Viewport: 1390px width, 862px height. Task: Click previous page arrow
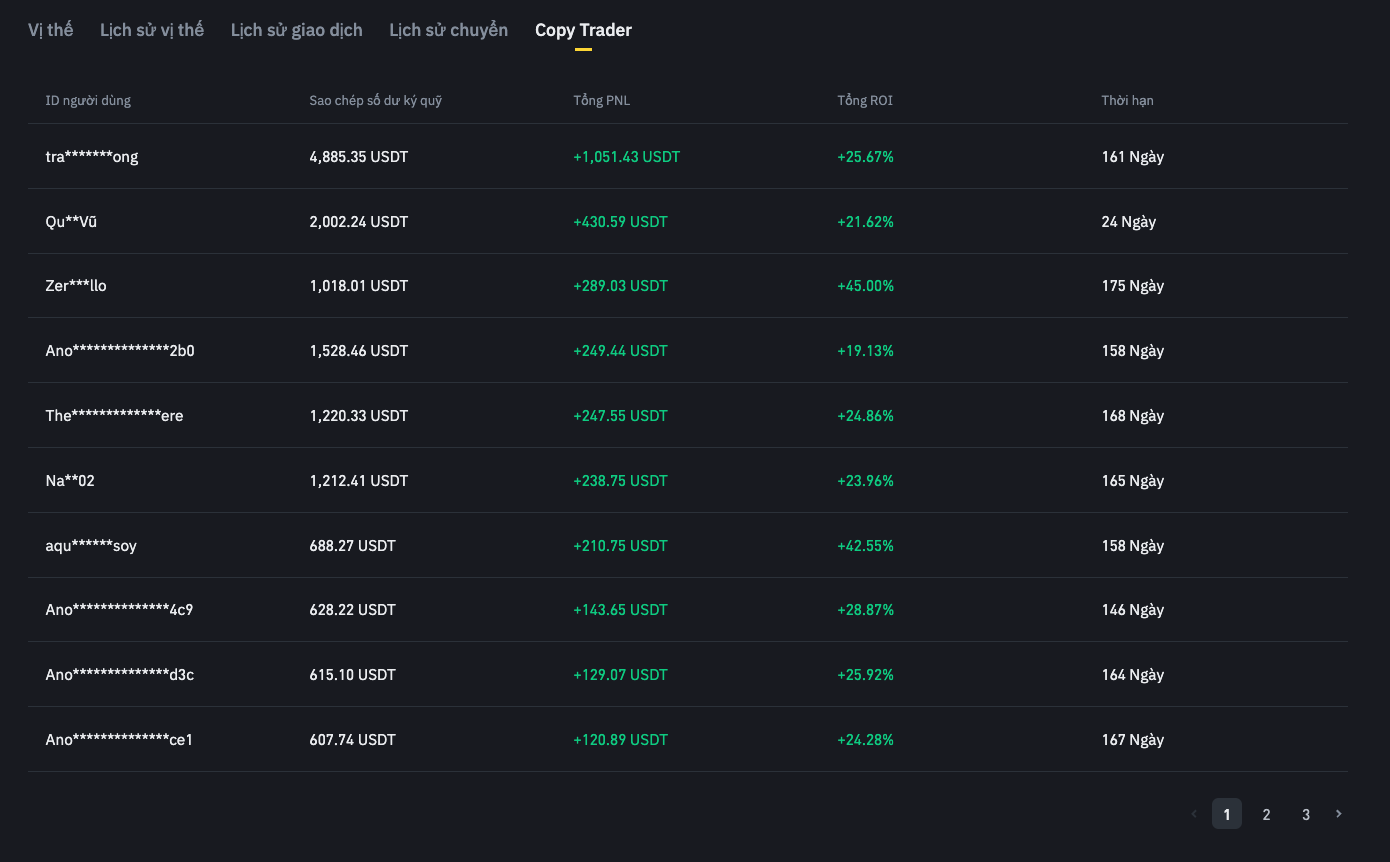1193,814
